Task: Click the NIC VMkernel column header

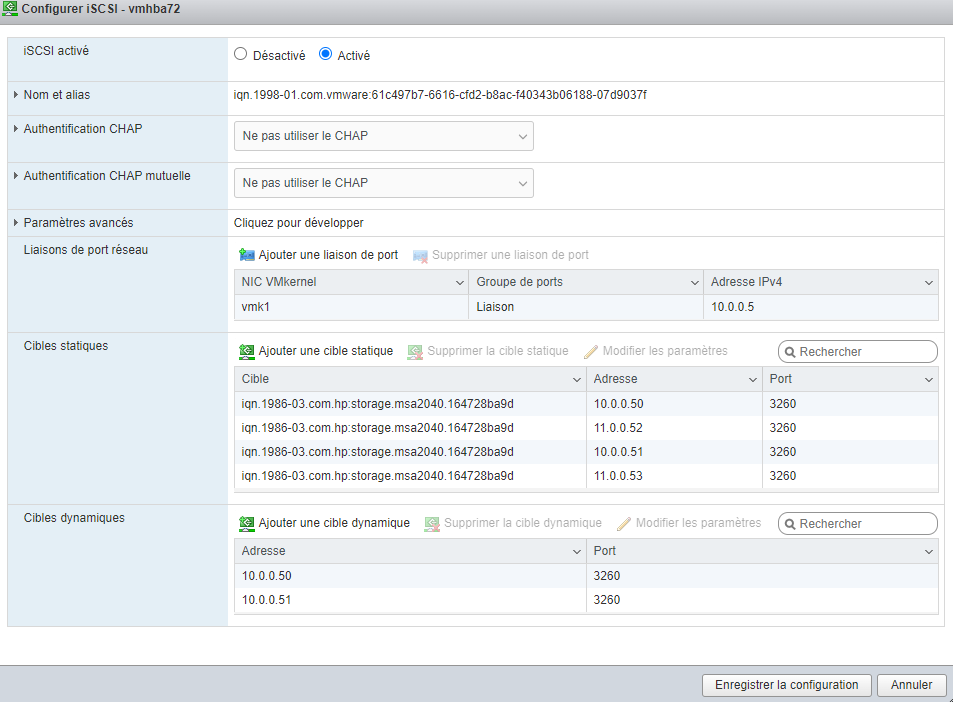Action: [x=351, y=282]
